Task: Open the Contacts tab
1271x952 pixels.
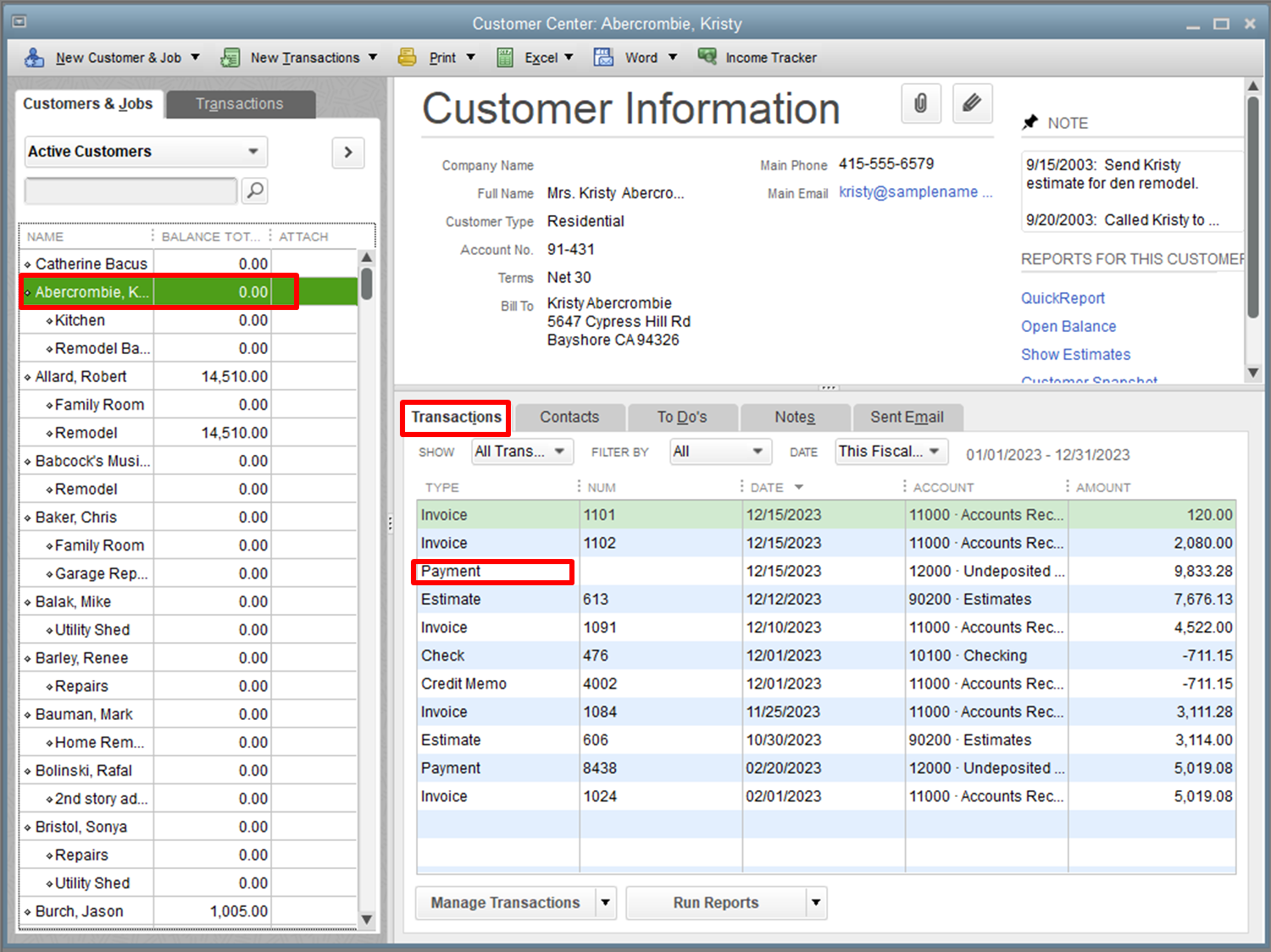Action: click(x=569, y=417)
